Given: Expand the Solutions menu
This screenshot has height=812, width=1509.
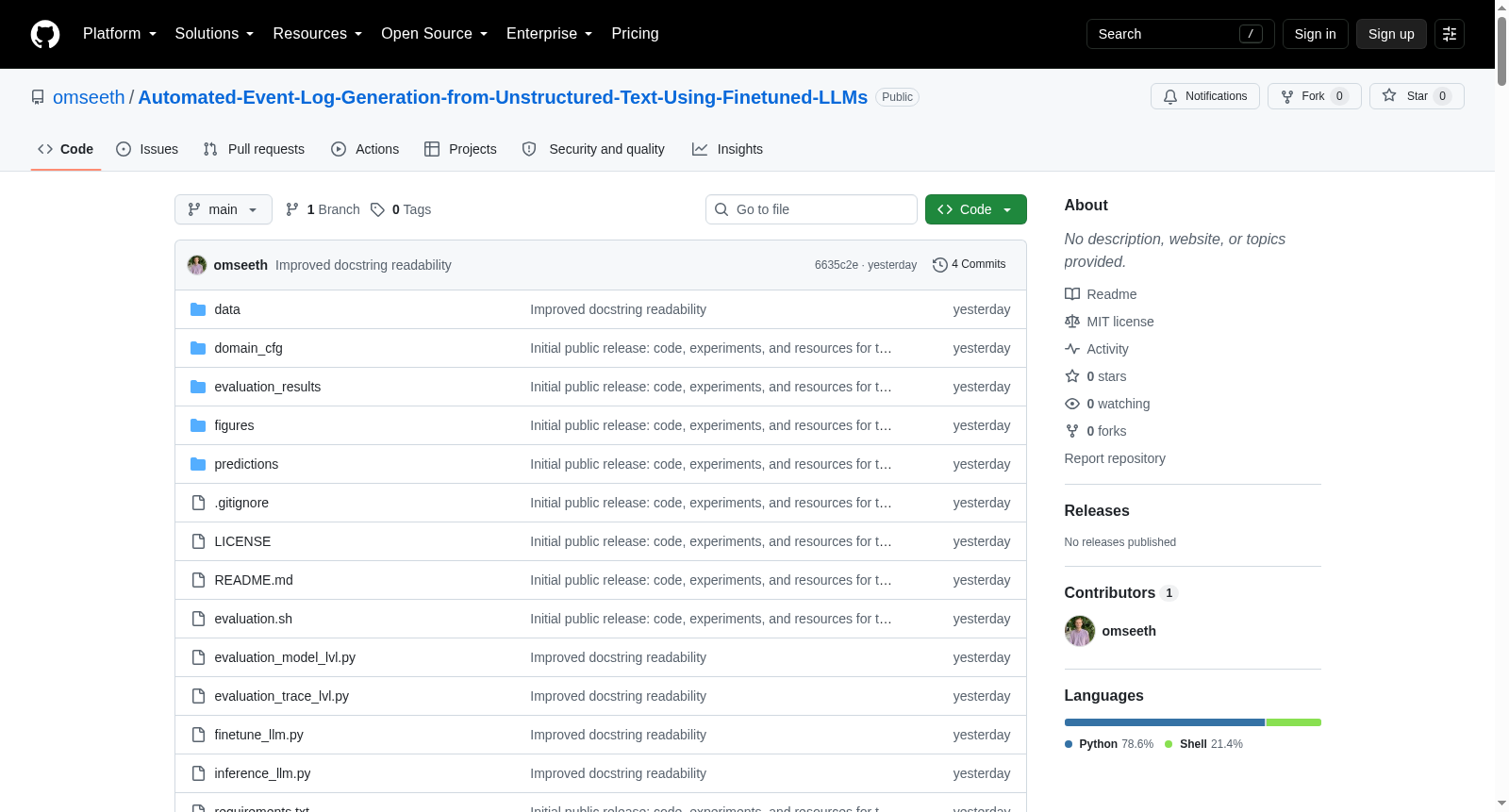Looking at the screenshot, I should click(214, 34).
